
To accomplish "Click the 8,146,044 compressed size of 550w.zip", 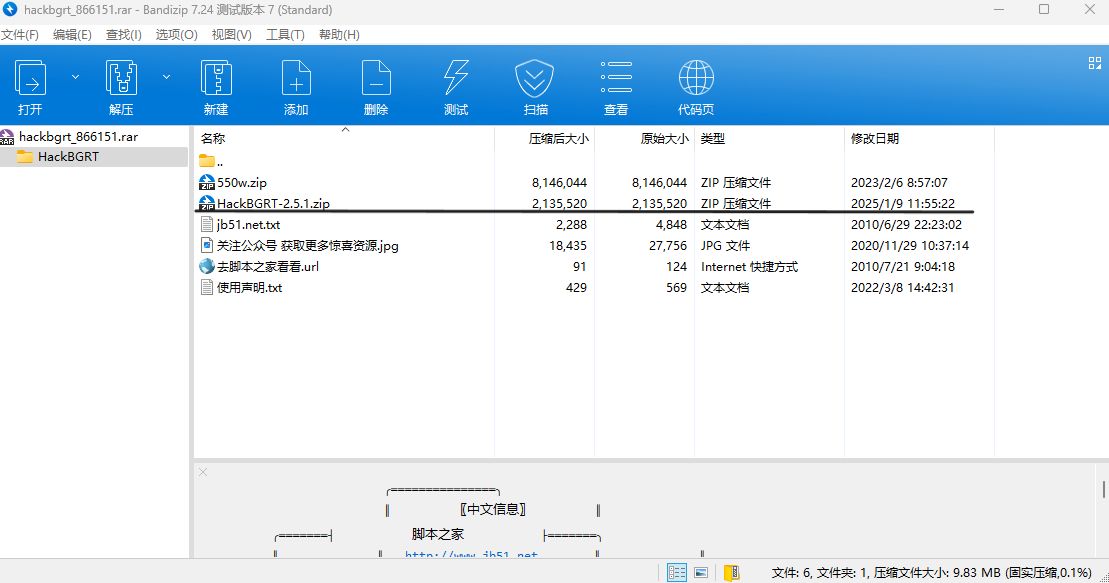I will tap(559, 183).
